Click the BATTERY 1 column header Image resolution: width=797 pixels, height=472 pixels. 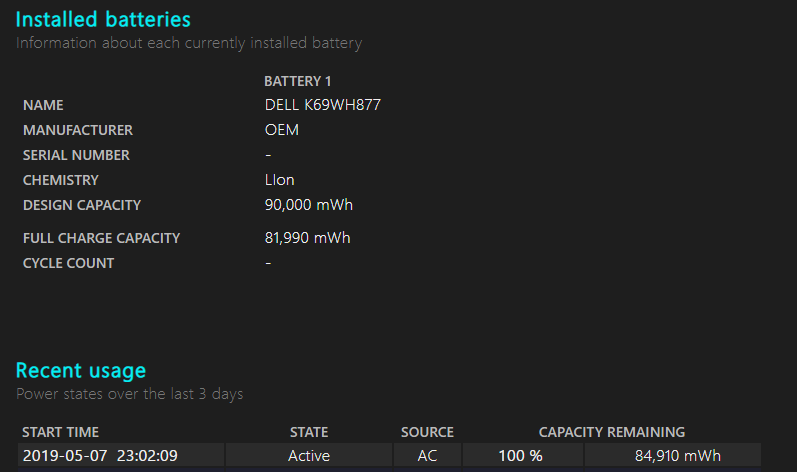coord(298,81)
